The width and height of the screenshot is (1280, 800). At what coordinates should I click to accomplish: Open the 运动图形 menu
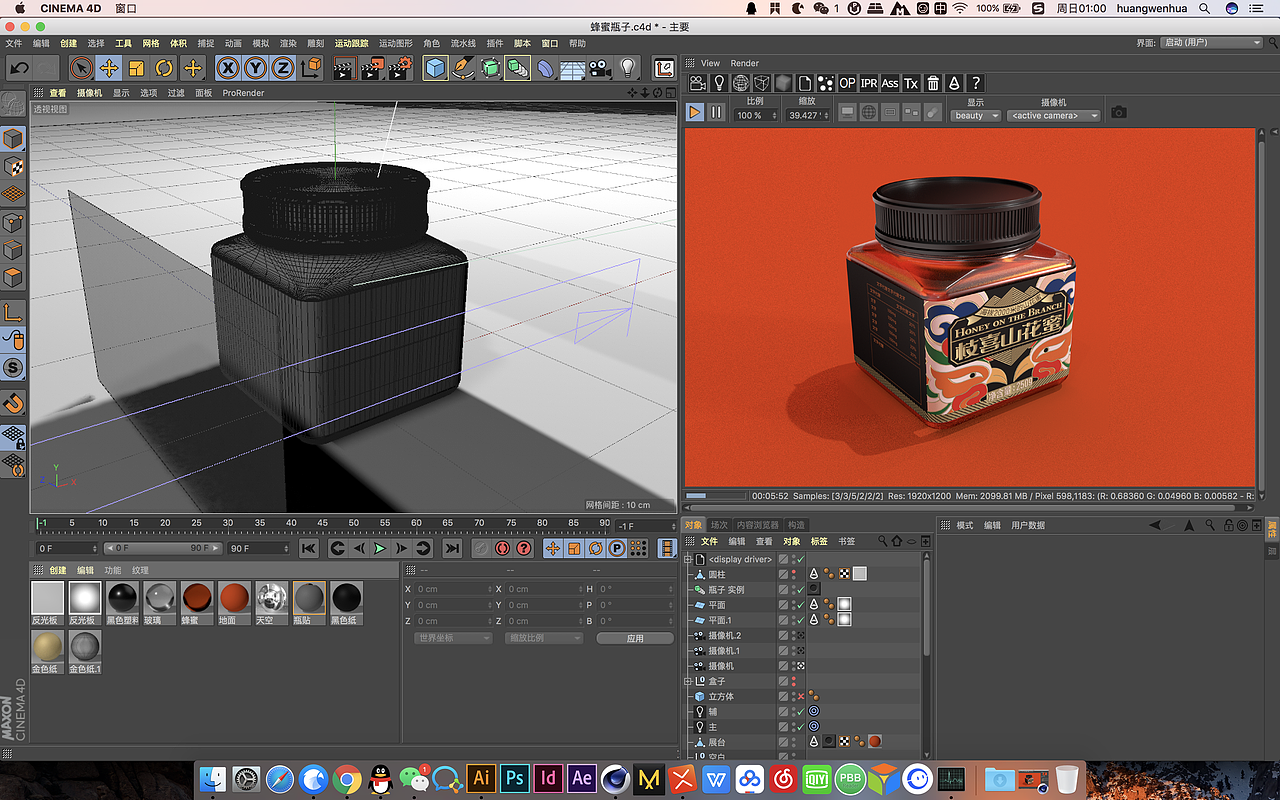tap(395, 43)
